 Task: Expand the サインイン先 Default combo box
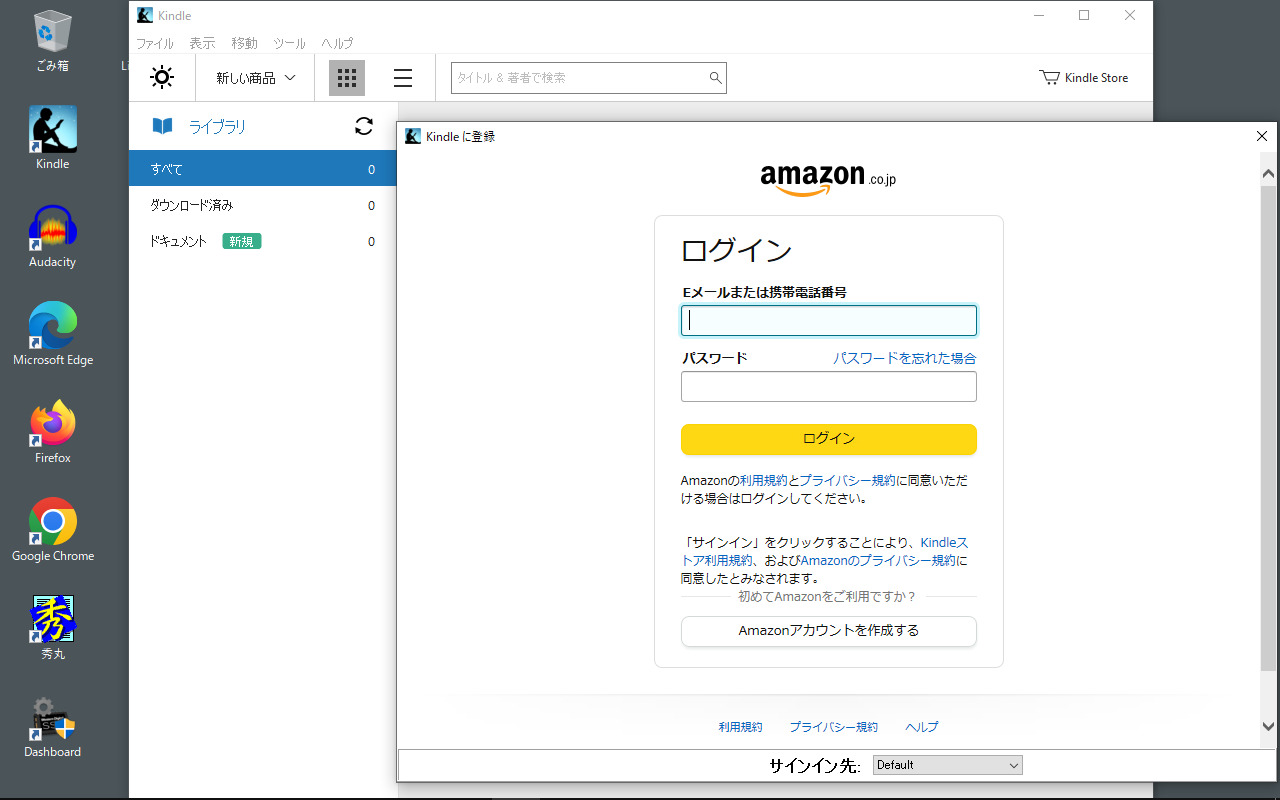coord(947,765)
